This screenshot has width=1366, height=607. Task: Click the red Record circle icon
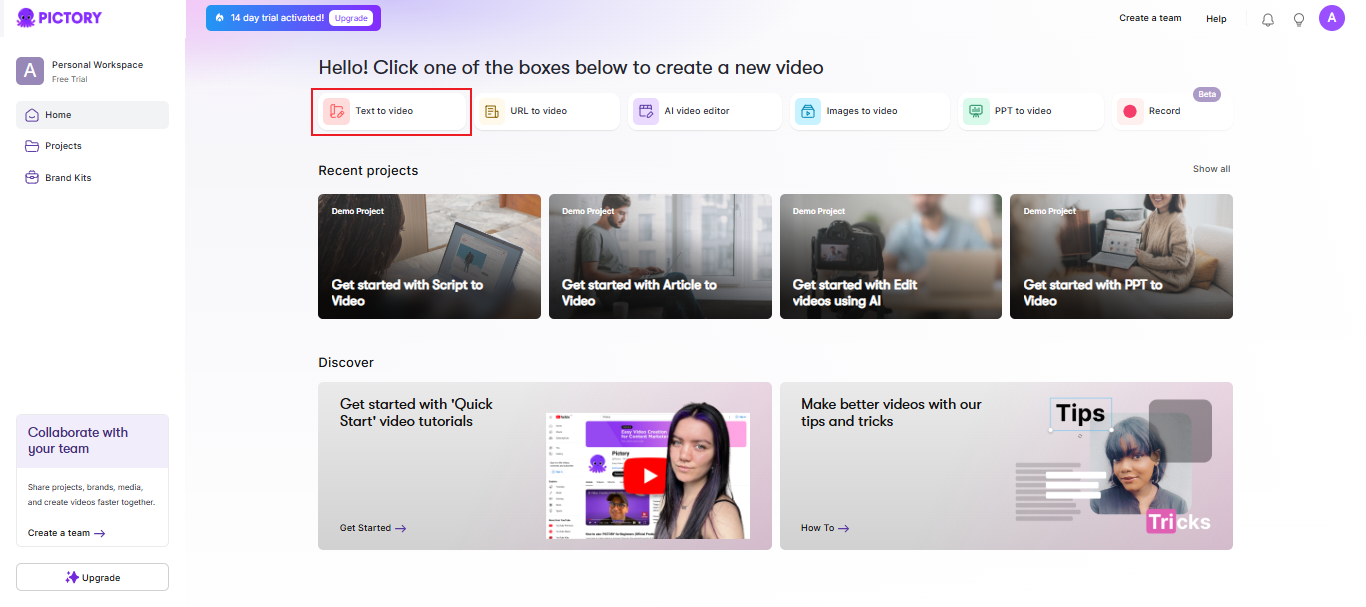1130,111
